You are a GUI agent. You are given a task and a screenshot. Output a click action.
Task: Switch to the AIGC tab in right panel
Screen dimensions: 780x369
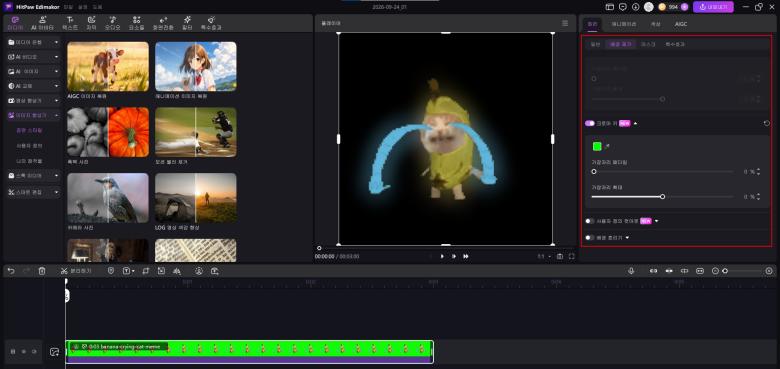click(x=681, y=24)
